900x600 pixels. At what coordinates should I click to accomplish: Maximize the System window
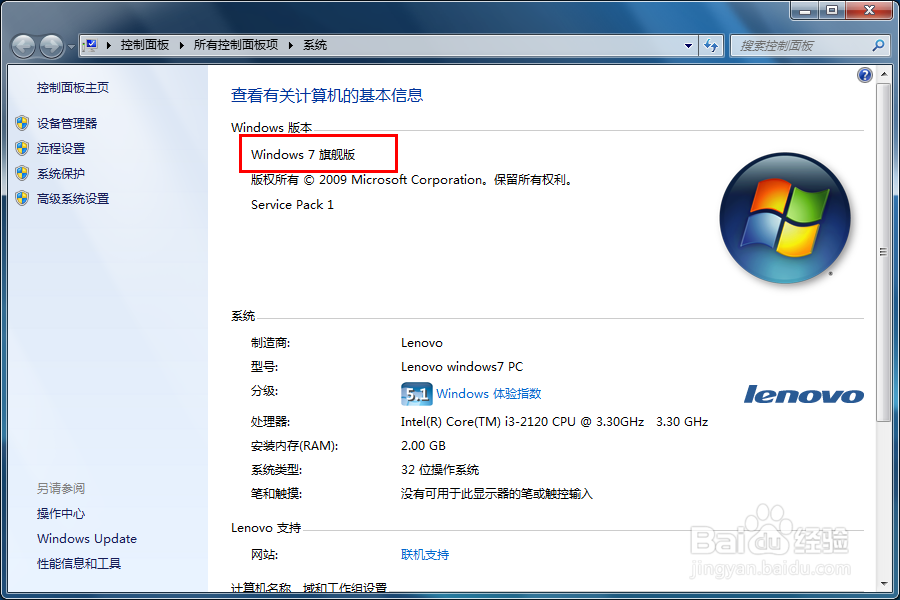(x=832, y=10)
